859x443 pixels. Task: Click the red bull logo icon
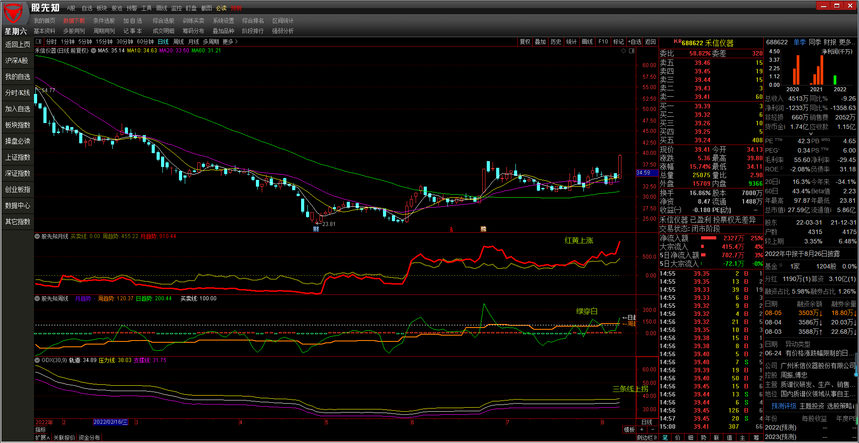click(x=15, y=11)
